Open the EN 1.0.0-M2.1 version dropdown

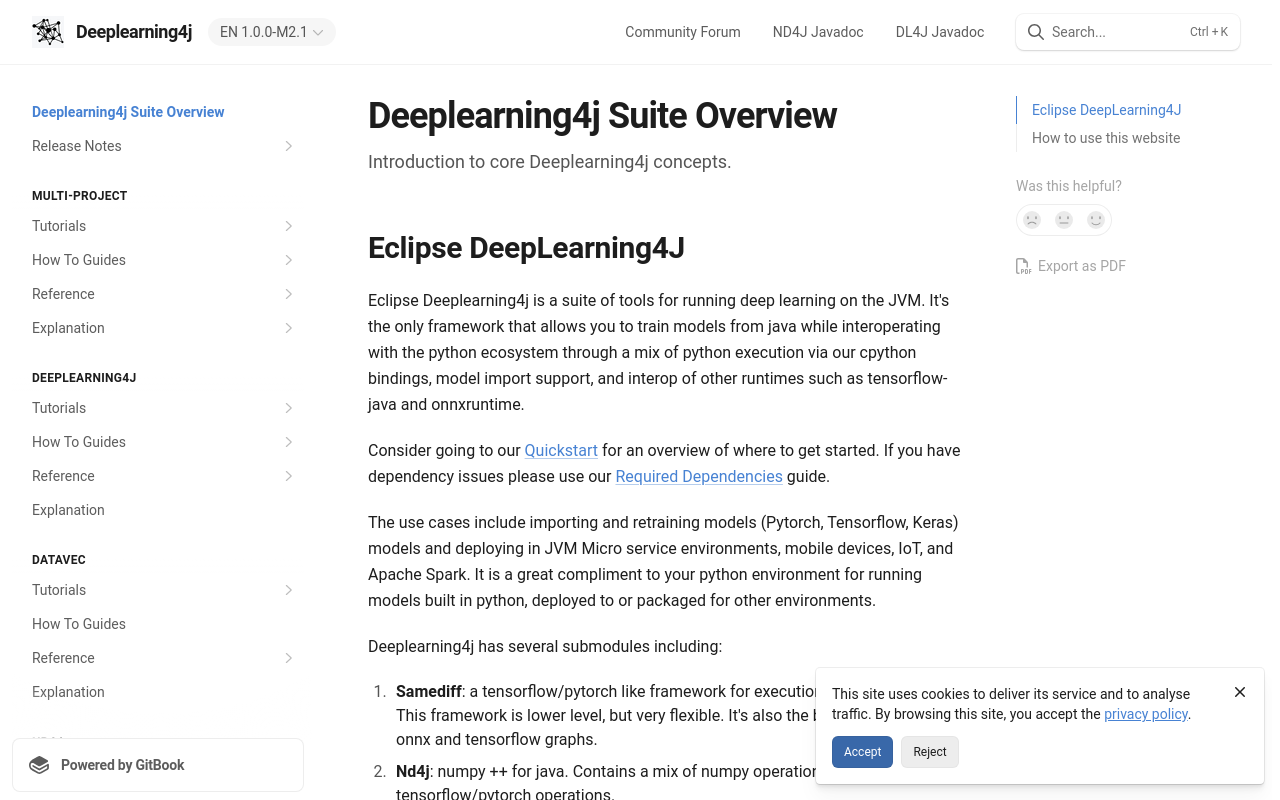272,32
